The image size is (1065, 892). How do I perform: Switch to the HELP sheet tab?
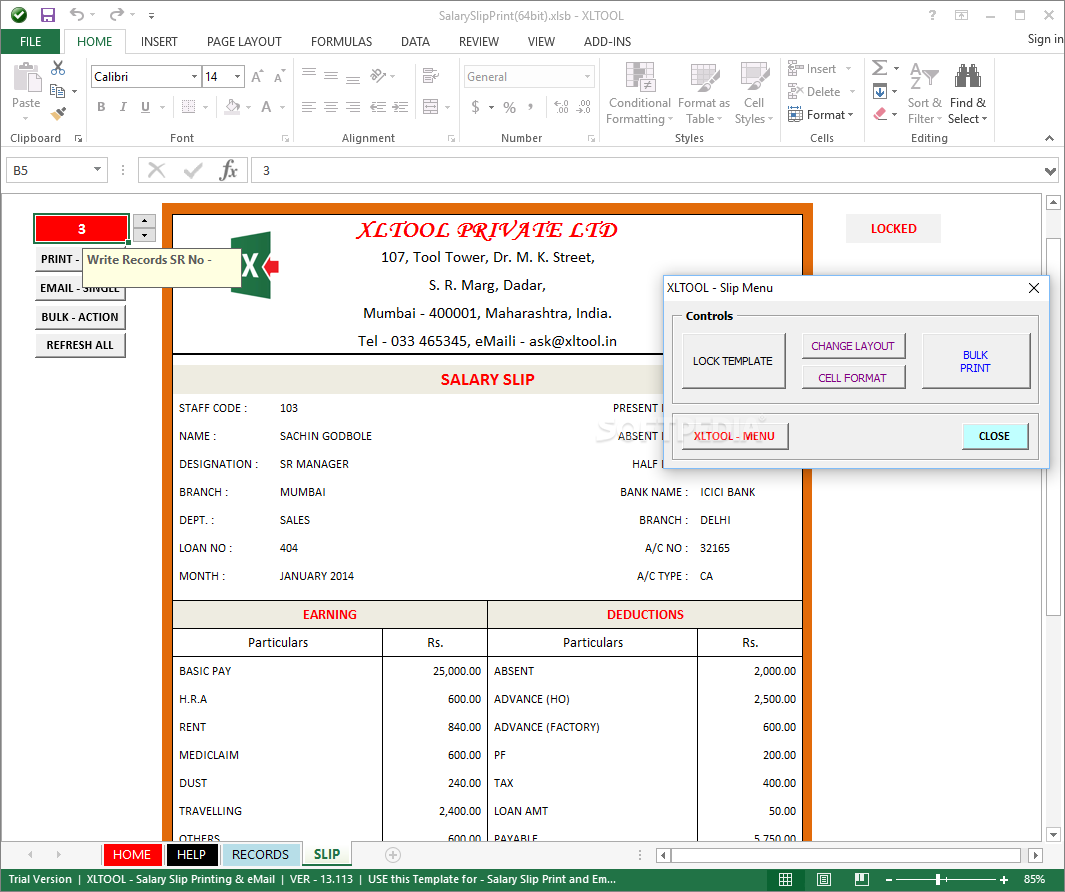192,855
